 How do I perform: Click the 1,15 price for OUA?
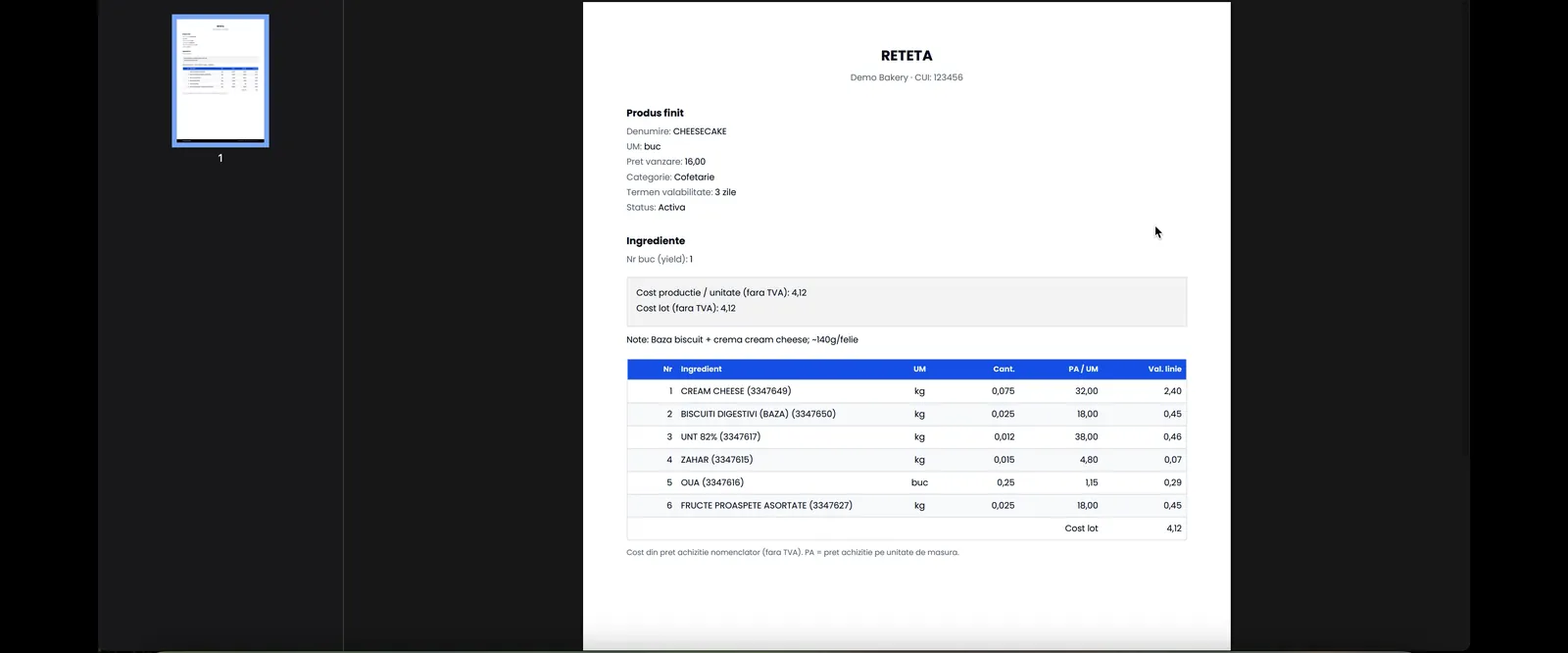coord(1091,482)
